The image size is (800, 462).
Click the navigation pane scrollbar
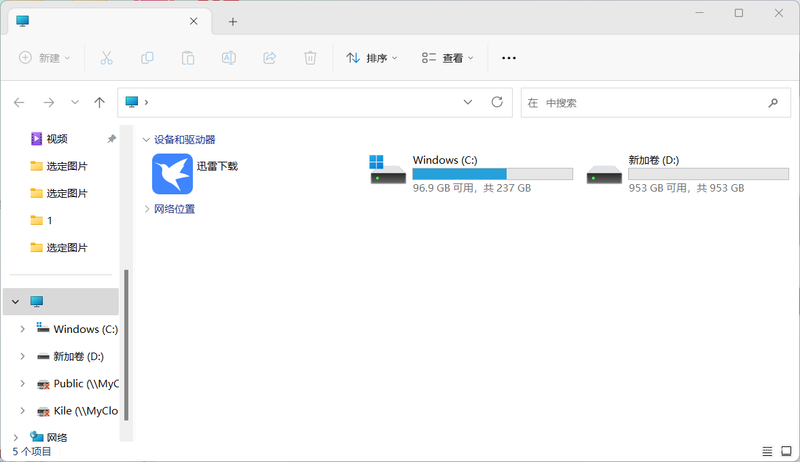126,345
